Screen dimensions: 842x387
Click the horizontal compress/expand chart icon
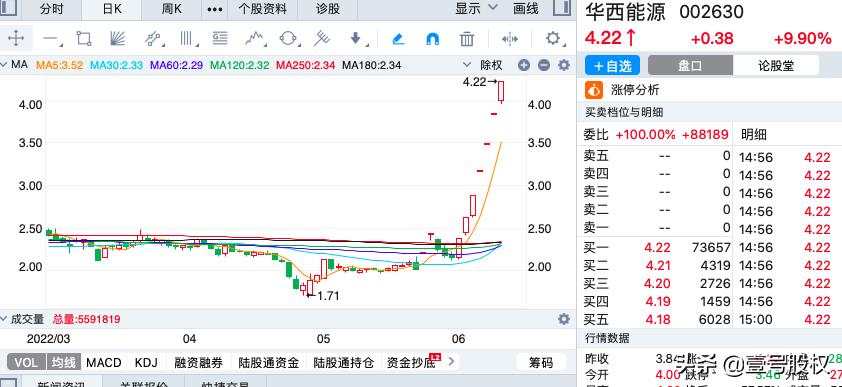point(510,39)
